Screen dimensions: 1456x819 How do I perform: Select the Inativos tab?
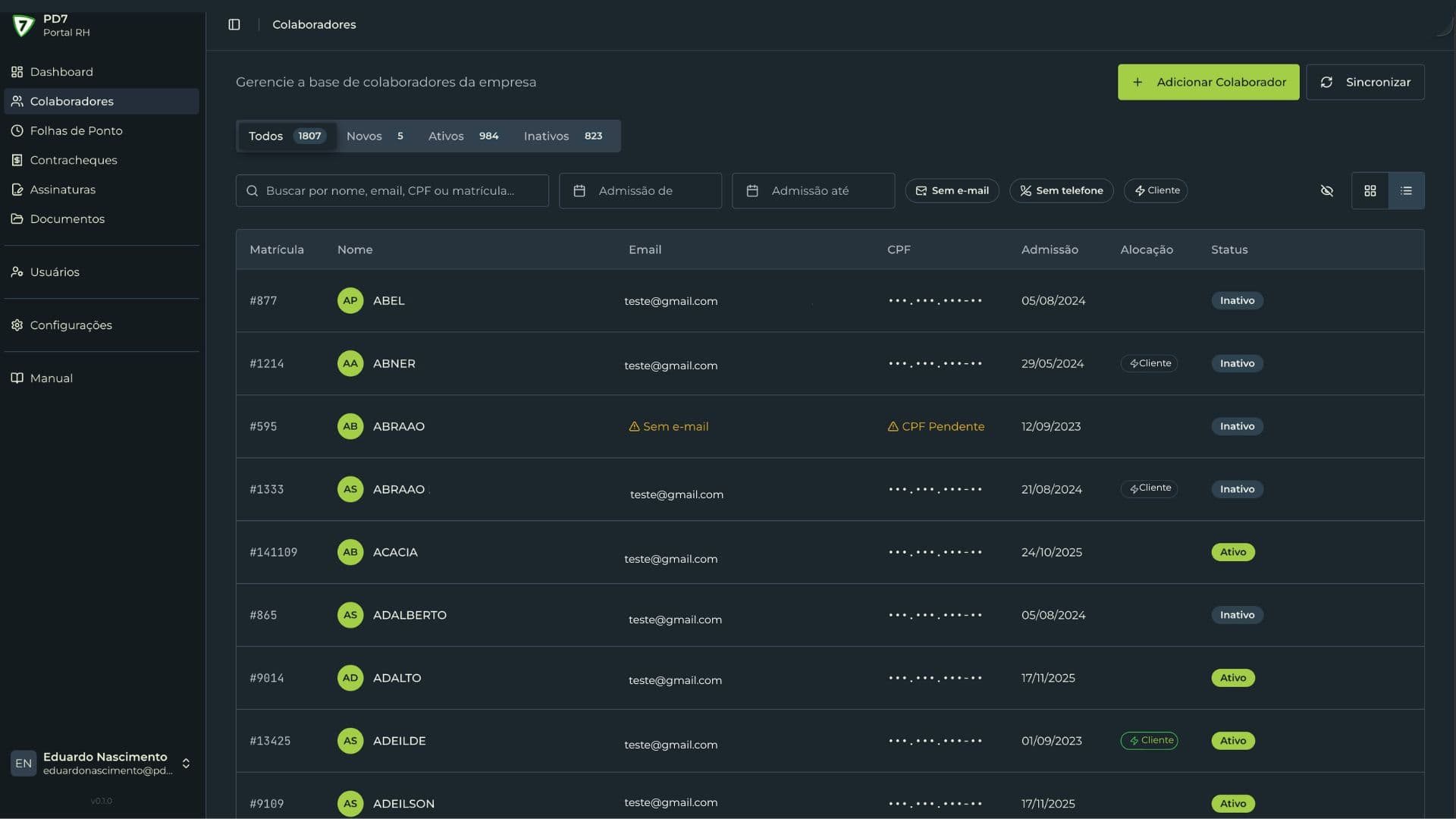(x=563, y=136)
